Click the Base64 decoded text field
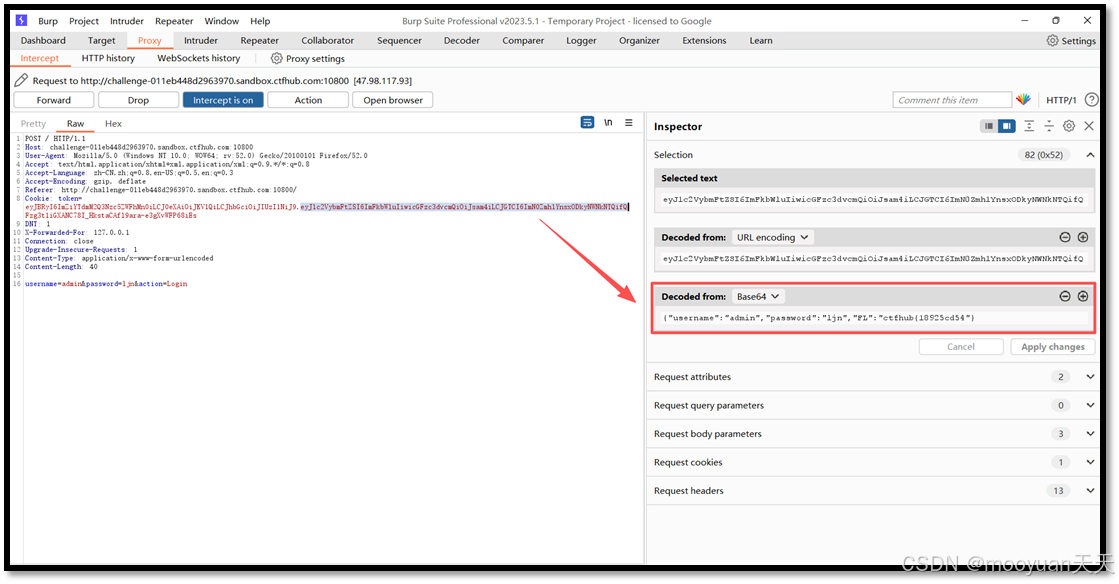 874,318
